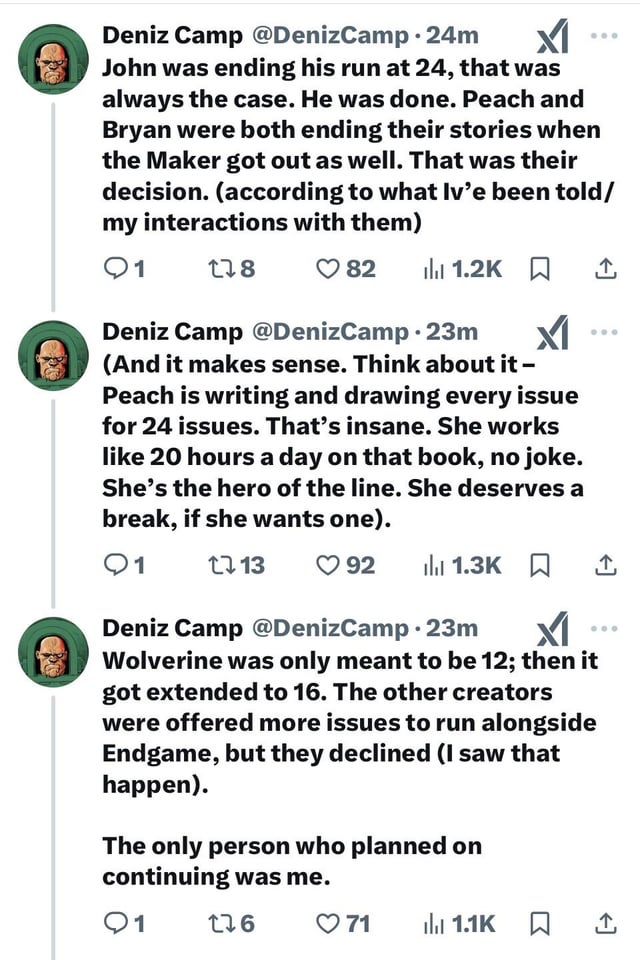Open Deniz Camp's name on first tweet
Viewport: 640px width, 960px height.
click(173, 36)
